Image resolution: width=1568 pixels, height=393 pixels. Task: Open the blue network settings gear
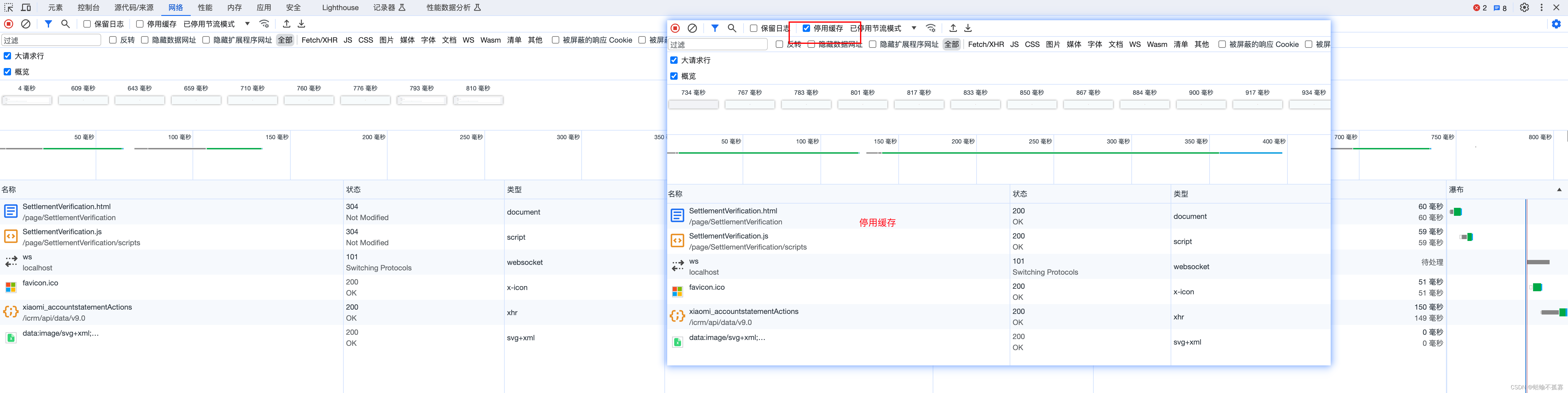click(1556, 24)
